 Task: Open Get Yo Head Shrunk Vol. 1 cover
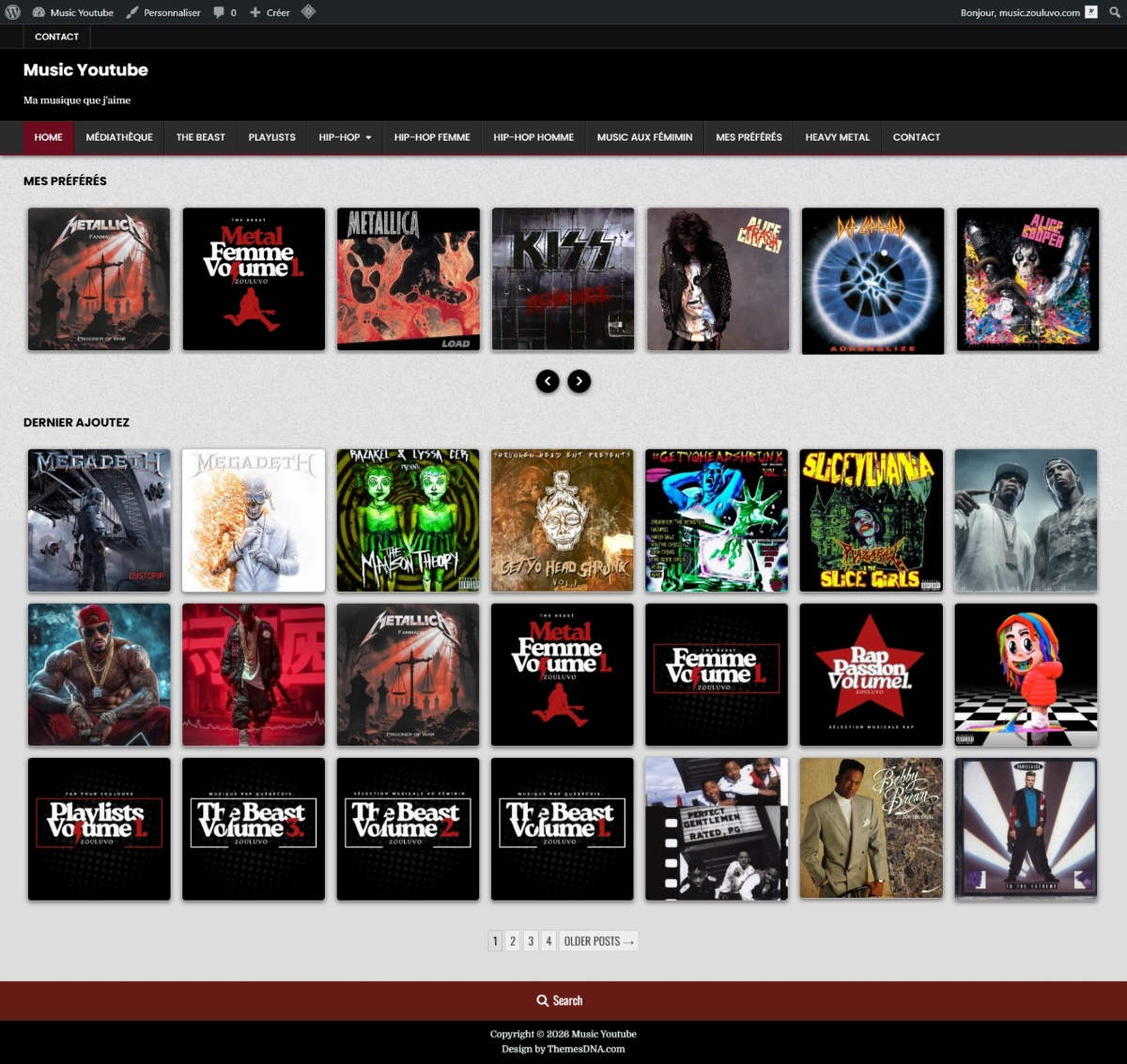[x=563, y=520]
